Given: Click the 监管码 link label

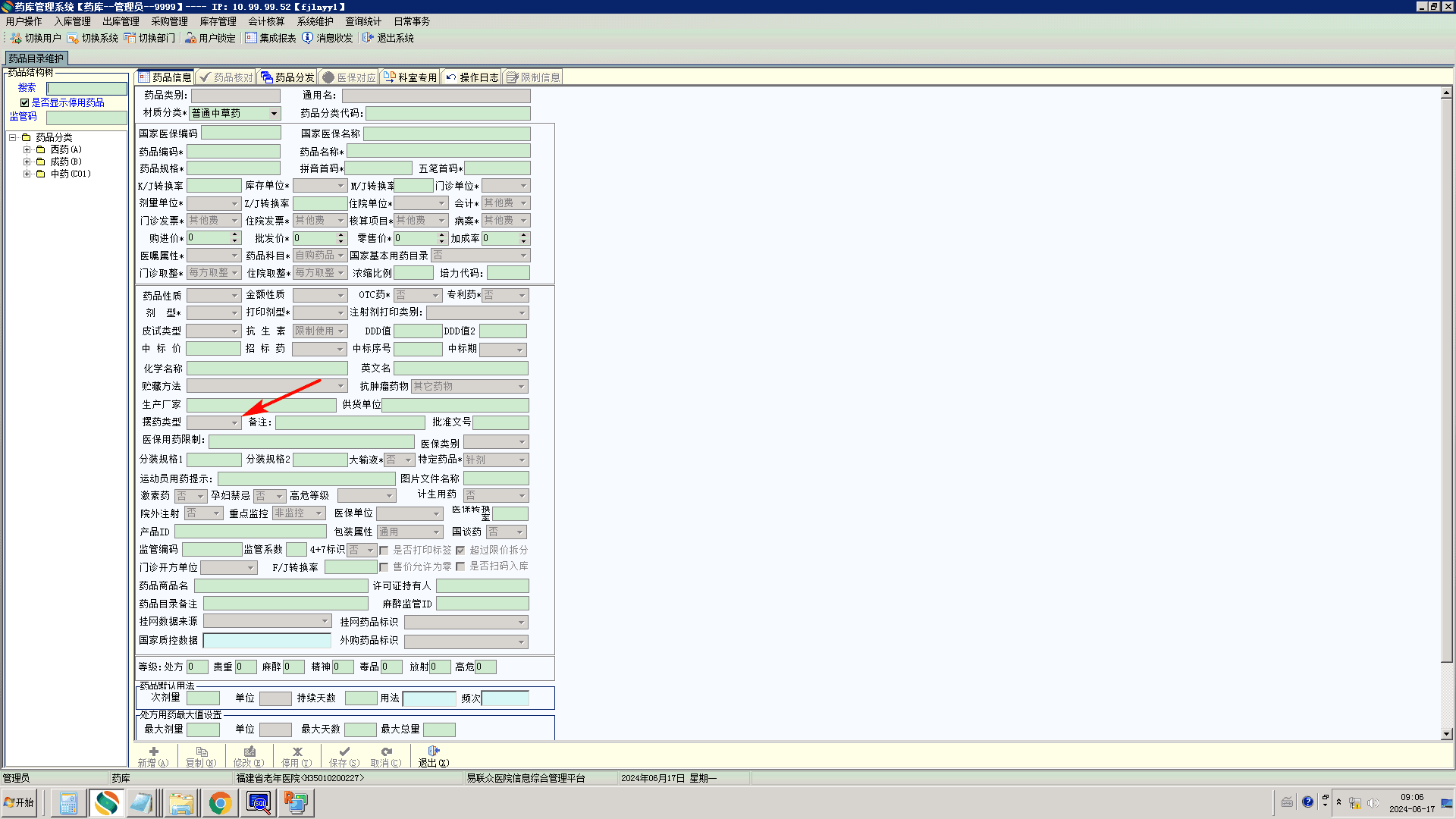Looking at the screenshot, I should [x=23, y=117].
